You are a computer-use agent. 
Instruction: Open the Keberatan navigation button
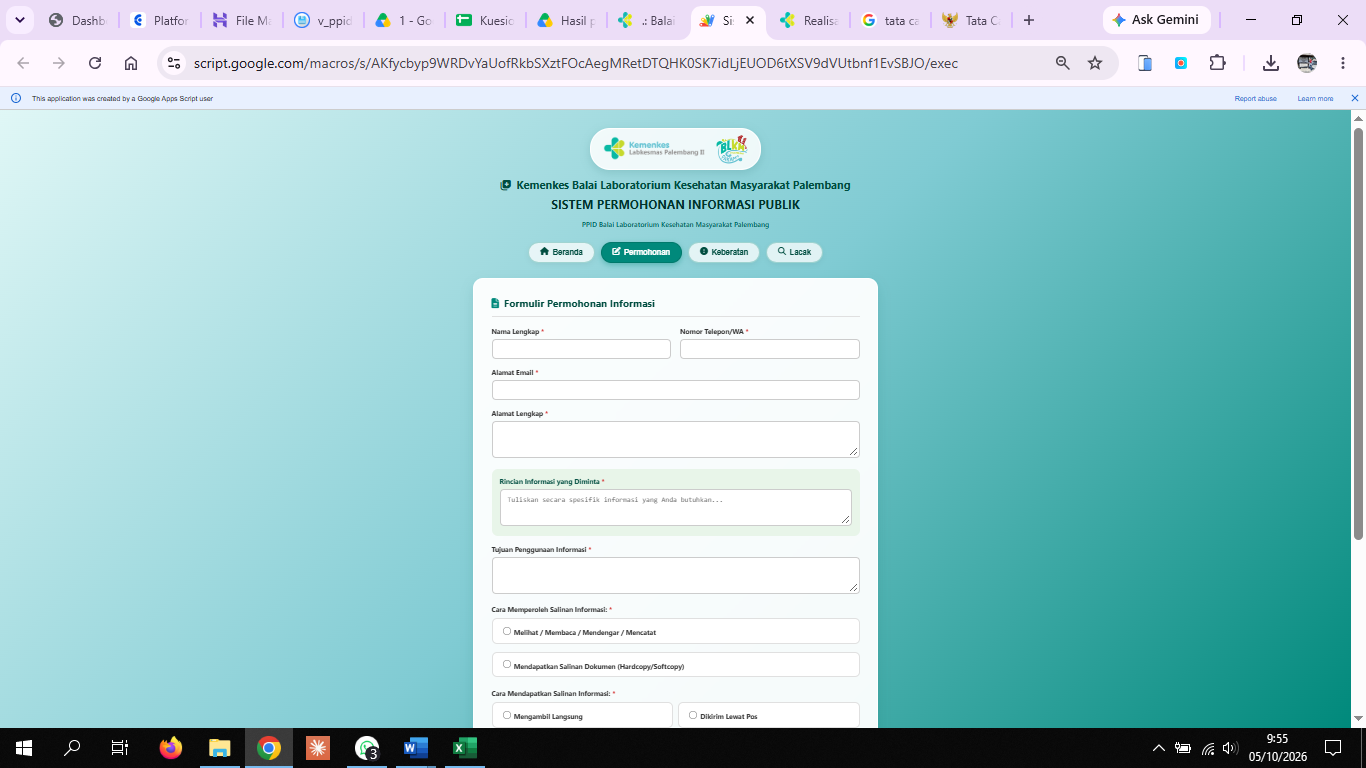[x=724, y=252]
